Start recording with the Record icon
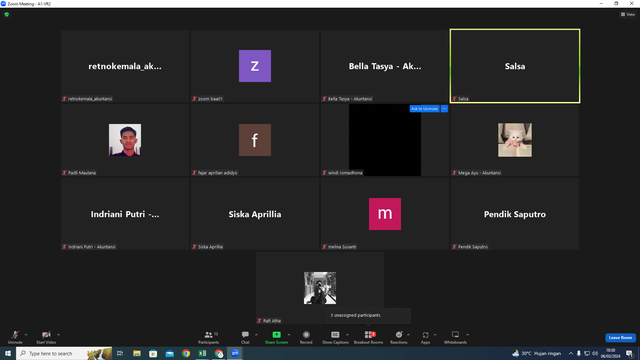Image resolution: width=640 pixels, height=360 pixels. (x=306, y=335)
